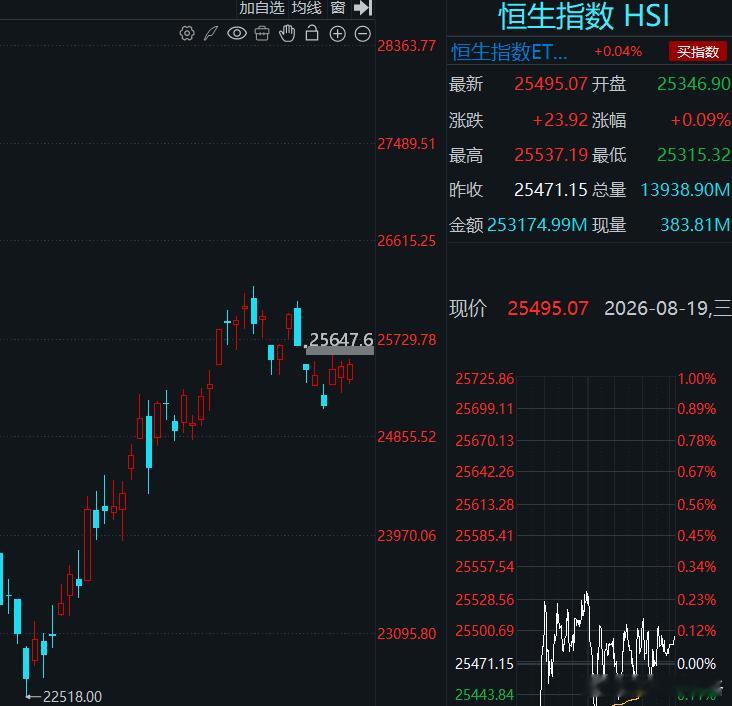Viewport: 732px width, 706px height.
Task: Click axis label 25729.78
Action: click(406, 340)
